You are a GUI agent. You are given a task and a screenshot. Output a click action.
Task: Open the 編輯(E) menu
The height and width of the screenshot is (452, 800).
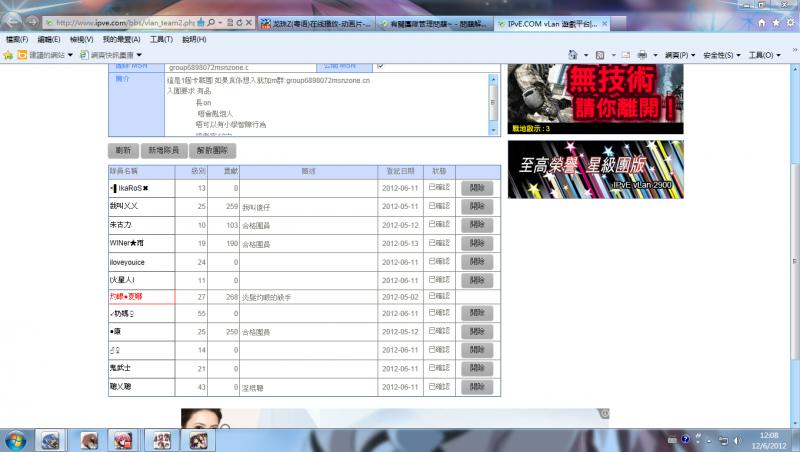pos(48,39)
